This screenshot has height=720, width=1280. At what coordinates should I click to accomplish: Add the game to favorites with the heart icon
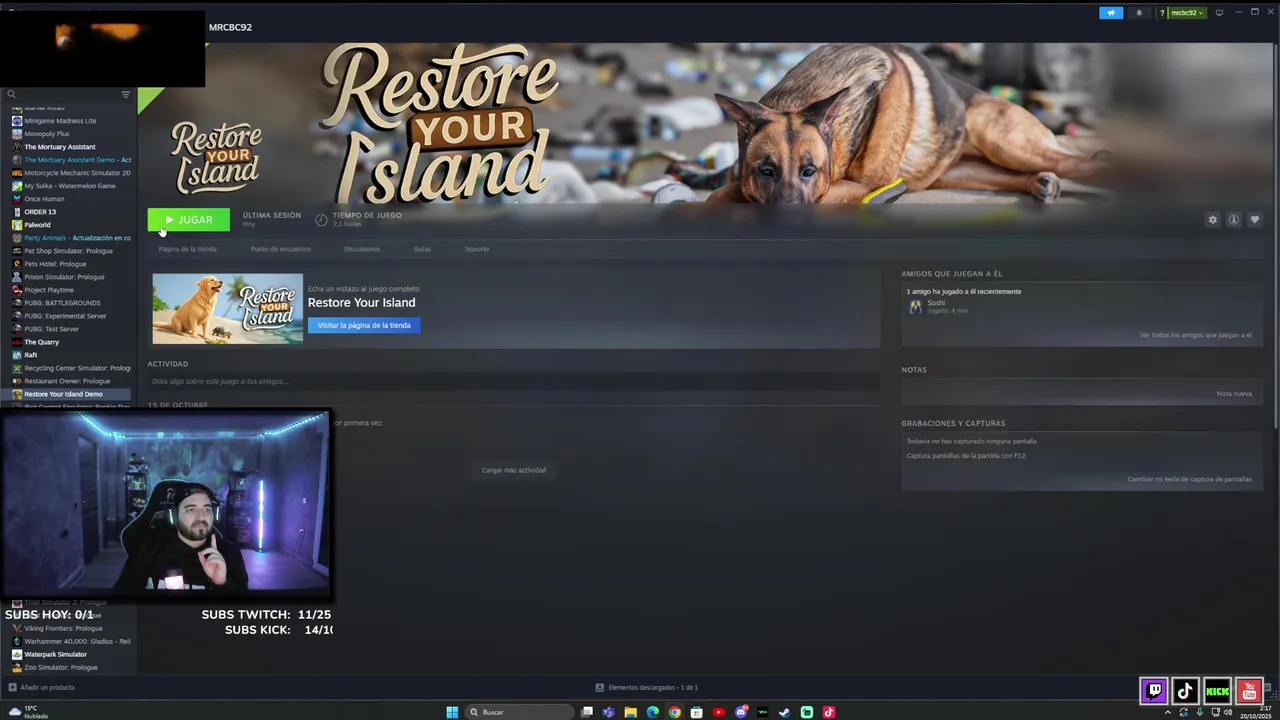point(1255,220)
